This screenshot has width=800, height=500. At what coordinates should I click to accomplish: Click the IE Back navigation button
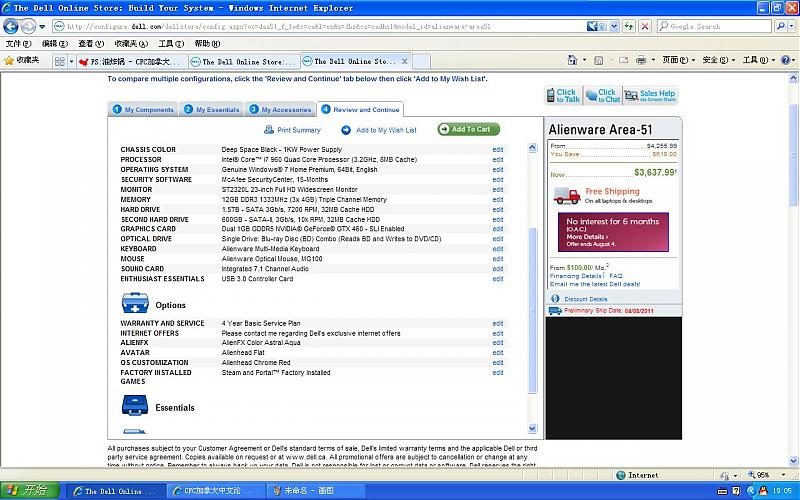11,26
